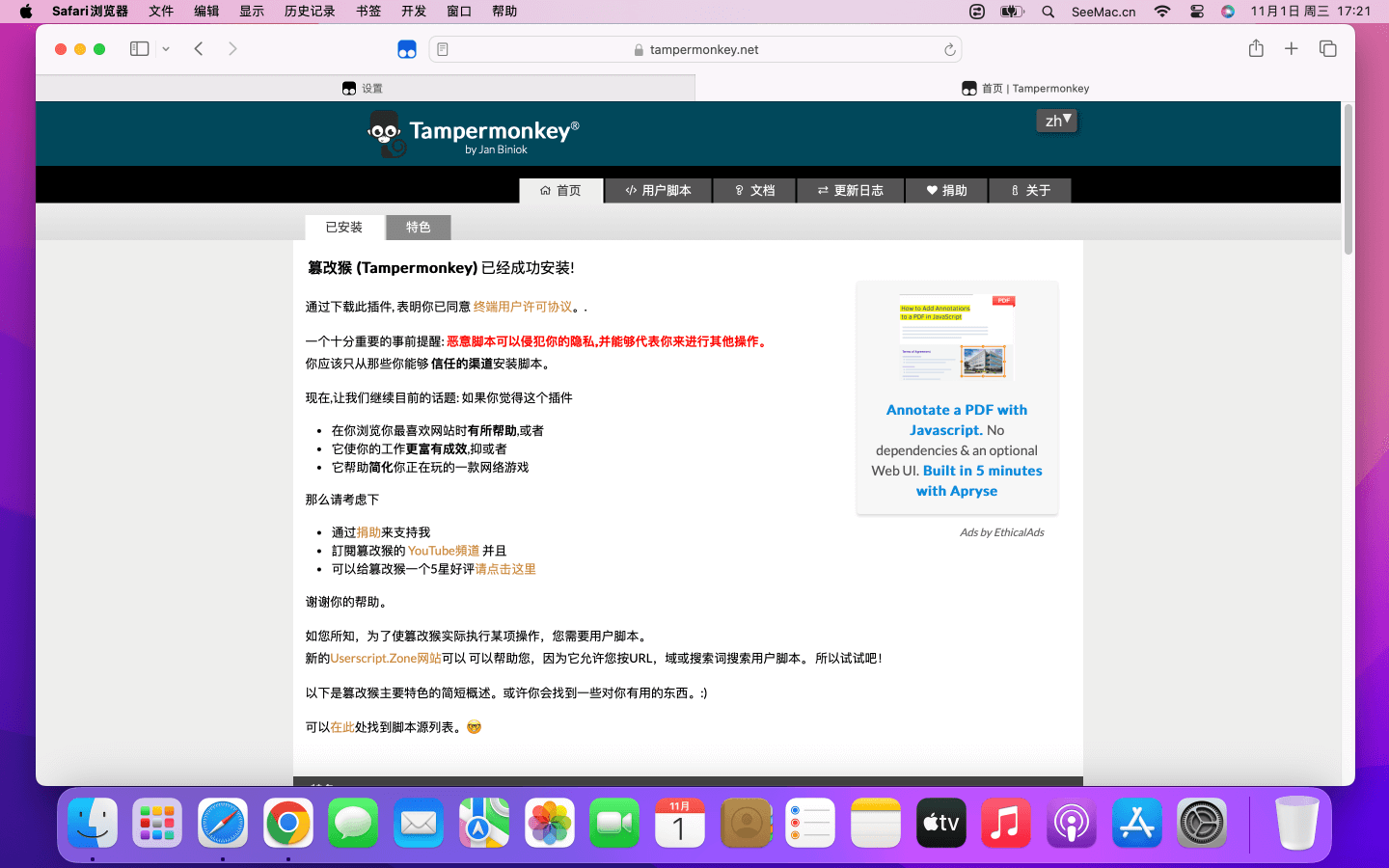
Task: Open Maps from the Dock
Action: tap(484, 823)
